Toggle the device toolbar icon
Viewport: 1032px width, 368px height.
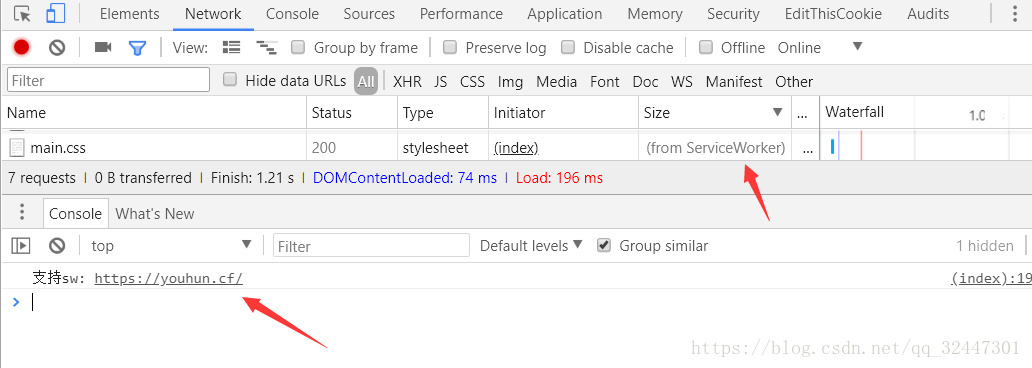pyautogui.click(x=56, y=14)
